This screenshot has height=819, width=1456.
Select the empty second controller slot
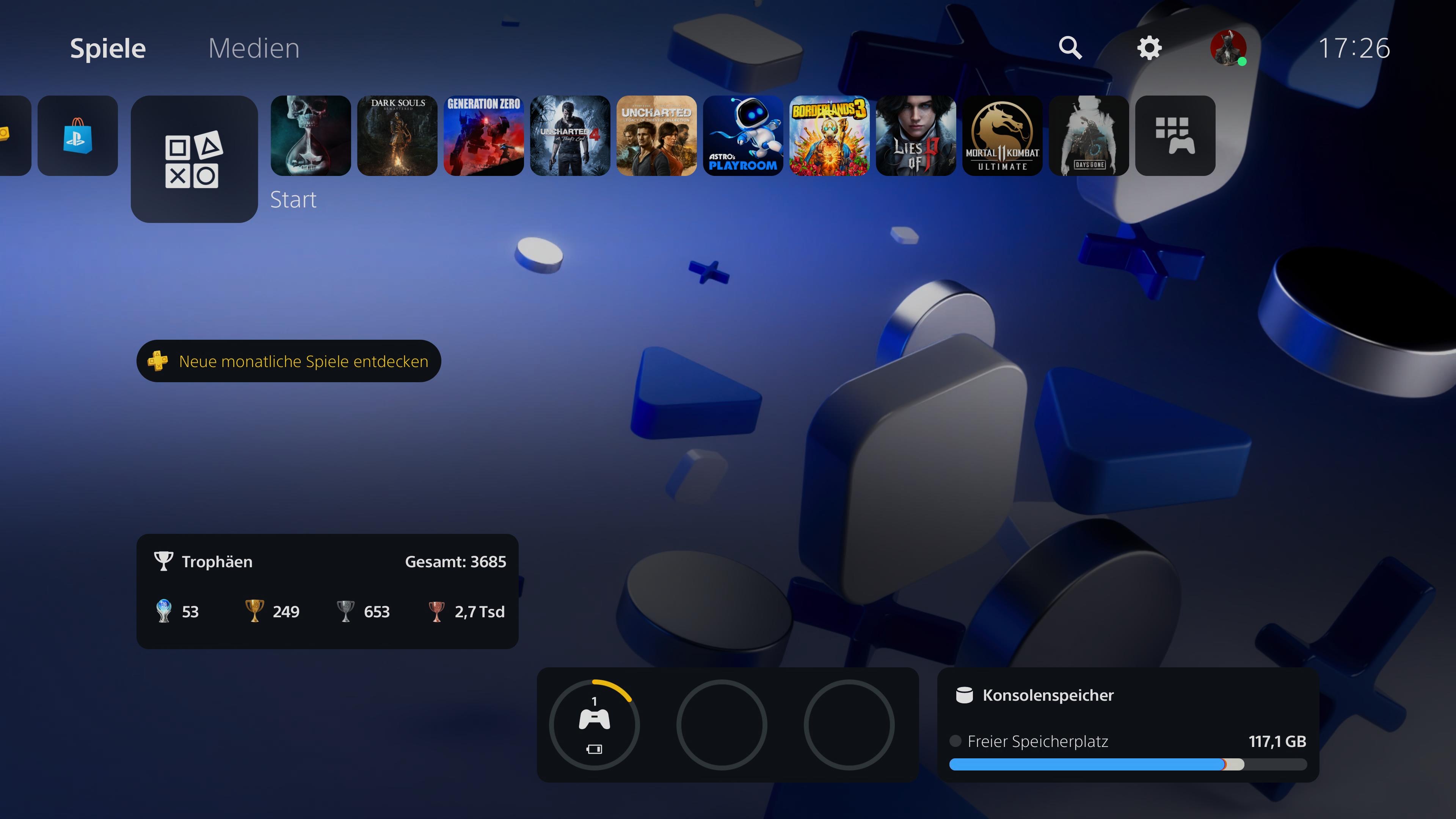click(x=722, y=725)
